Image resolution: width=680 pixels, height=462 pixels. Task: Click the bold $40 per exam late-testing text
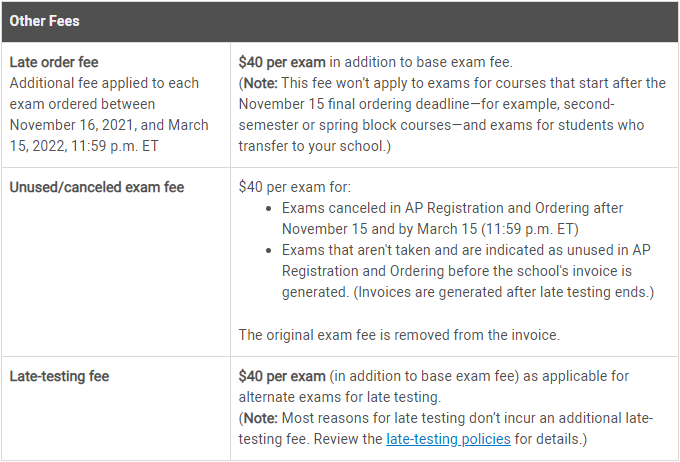pos(282,376)
